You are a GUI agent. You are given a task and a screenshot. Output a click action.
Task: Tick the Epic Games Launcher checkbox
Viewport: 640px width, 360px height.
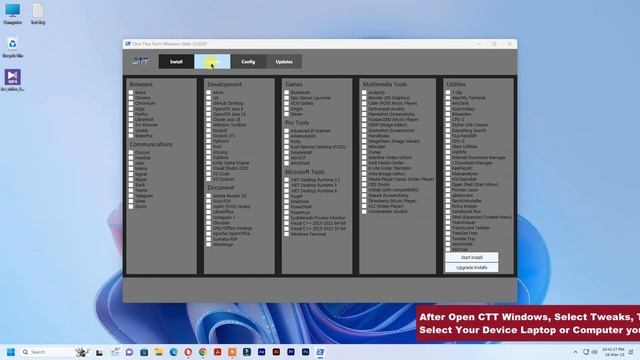point(287,98)
